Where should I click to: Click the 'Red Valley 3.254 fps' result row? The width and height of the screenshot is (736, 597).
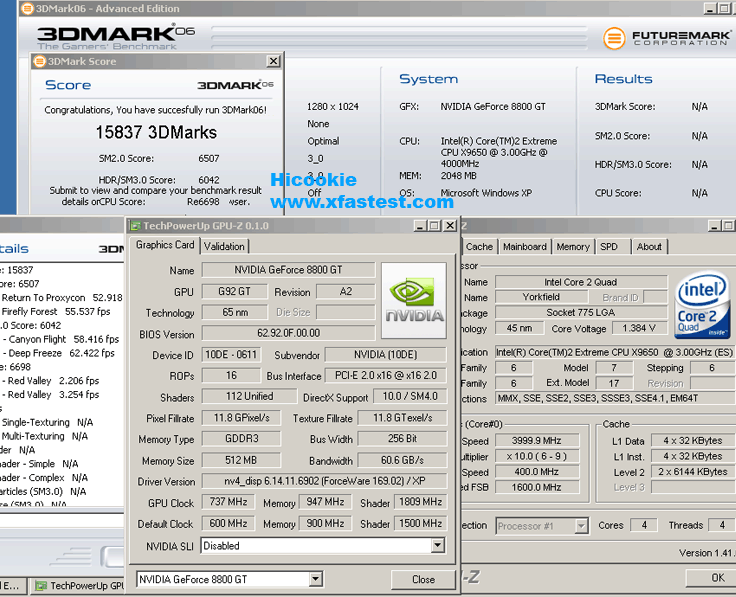click(x=53, y=395)
